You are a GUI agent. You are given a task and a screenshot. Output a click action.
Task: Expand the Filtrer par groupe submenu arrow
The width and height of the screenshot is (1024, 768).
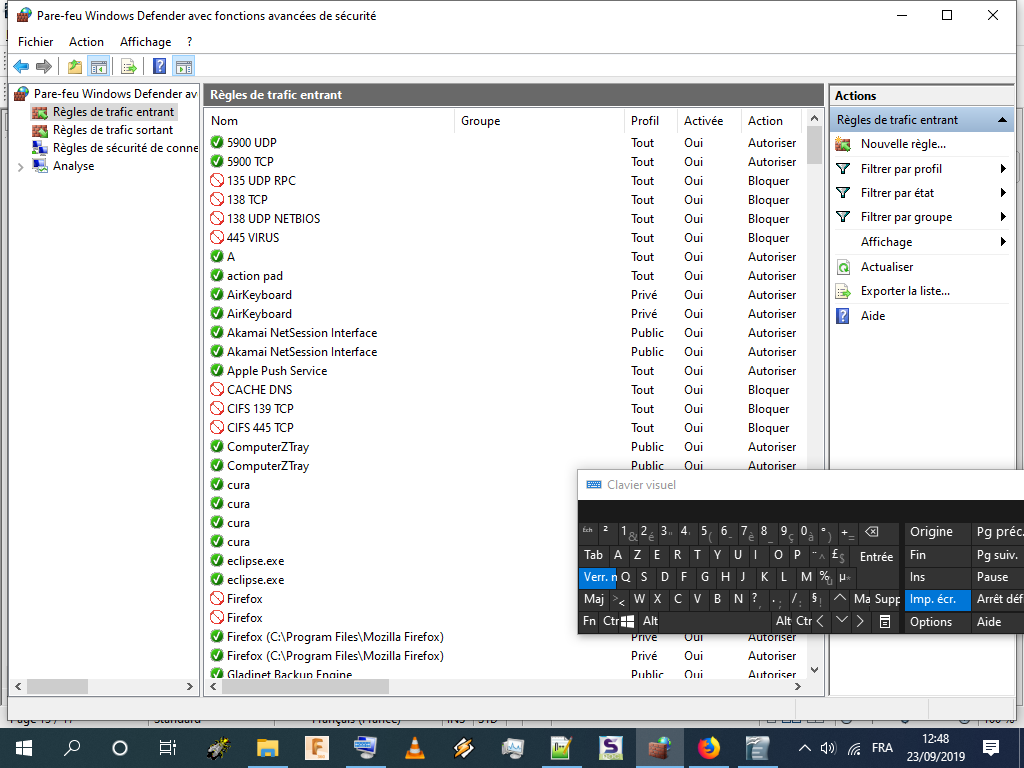point(1003,217)
